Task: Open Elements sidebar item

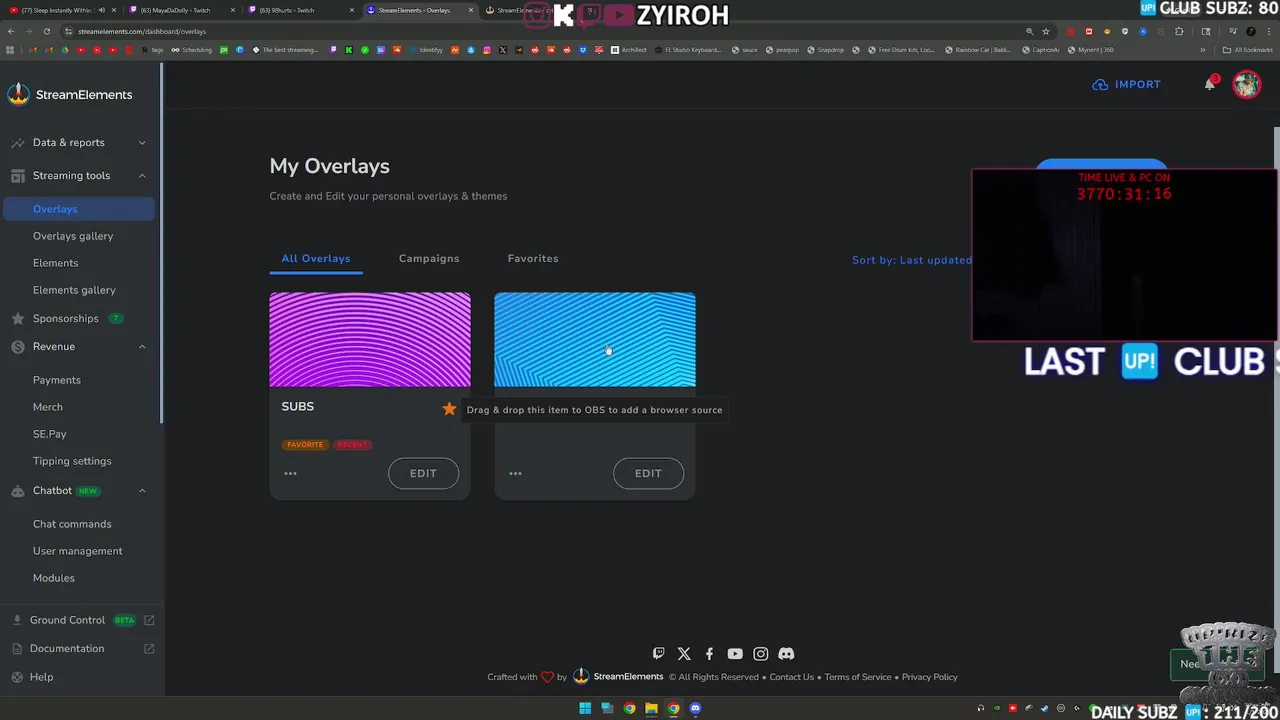Action: pos(55,263)
